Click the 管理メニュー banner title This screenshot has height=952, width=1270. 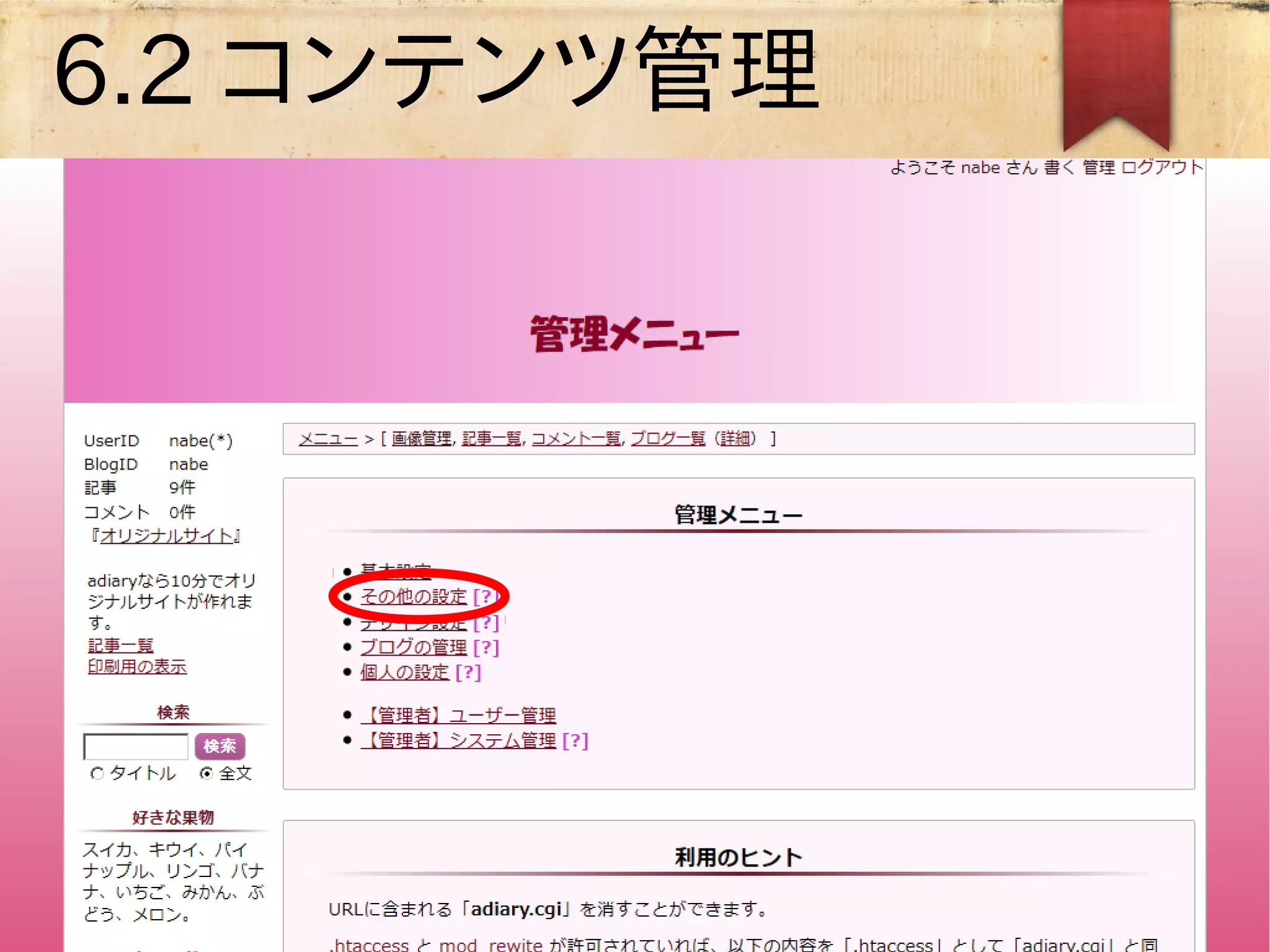[x=634, y=334]
